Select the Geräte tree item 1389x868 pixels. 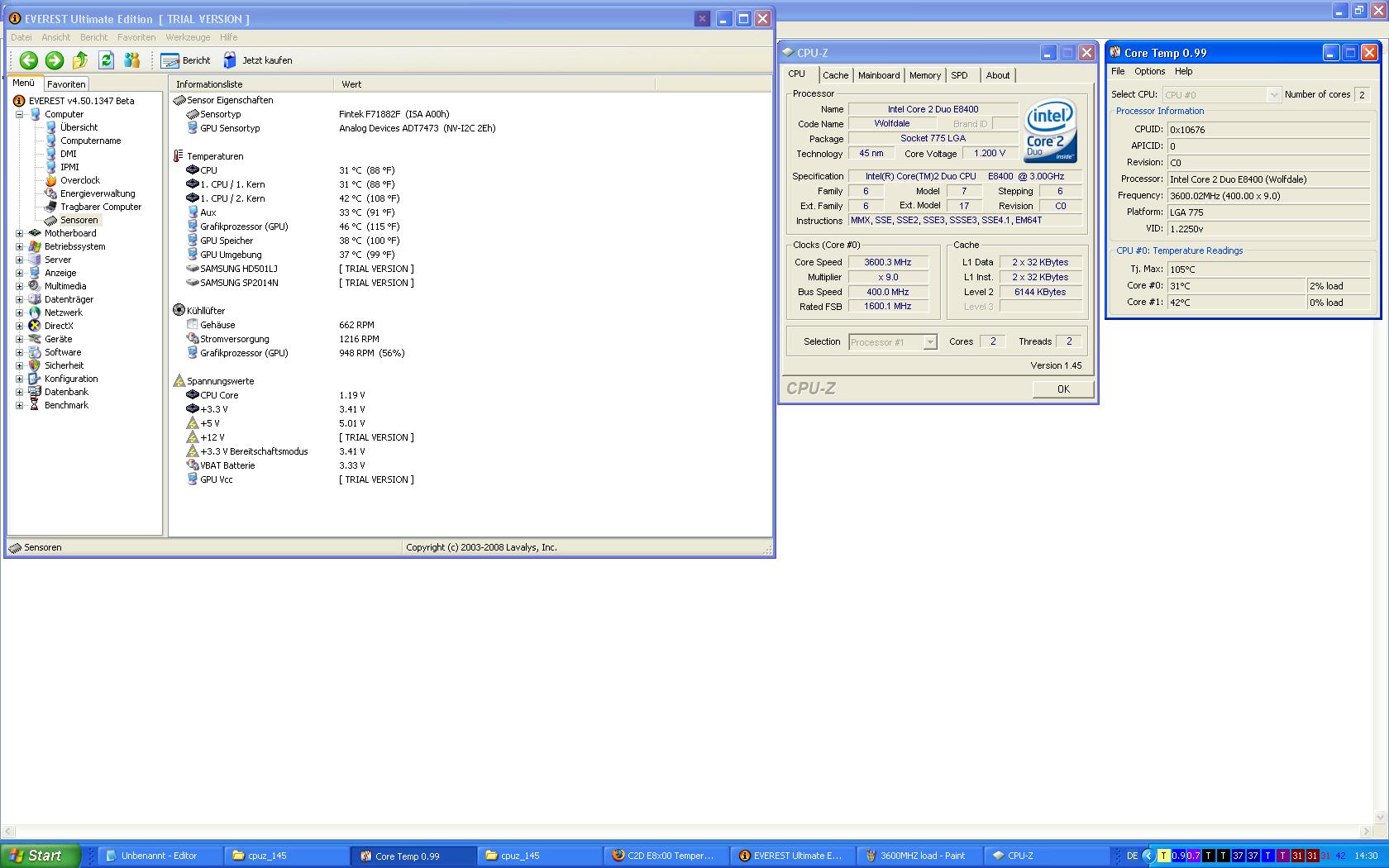(58, 339)
